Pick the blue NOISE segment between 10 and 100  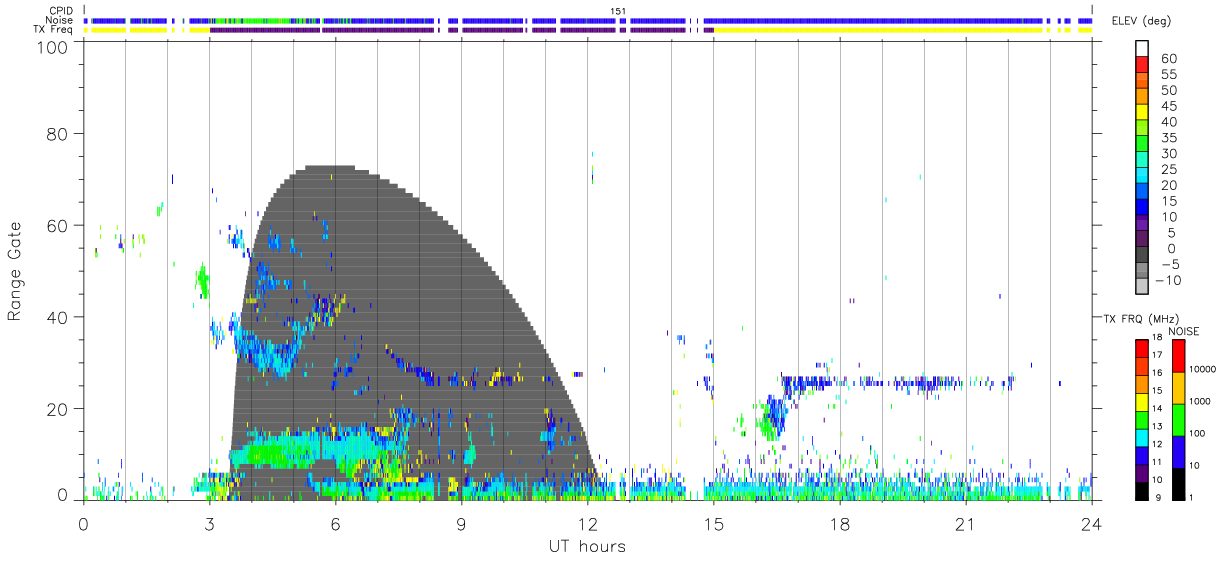pyautogui.click(x=1178, y=451)
